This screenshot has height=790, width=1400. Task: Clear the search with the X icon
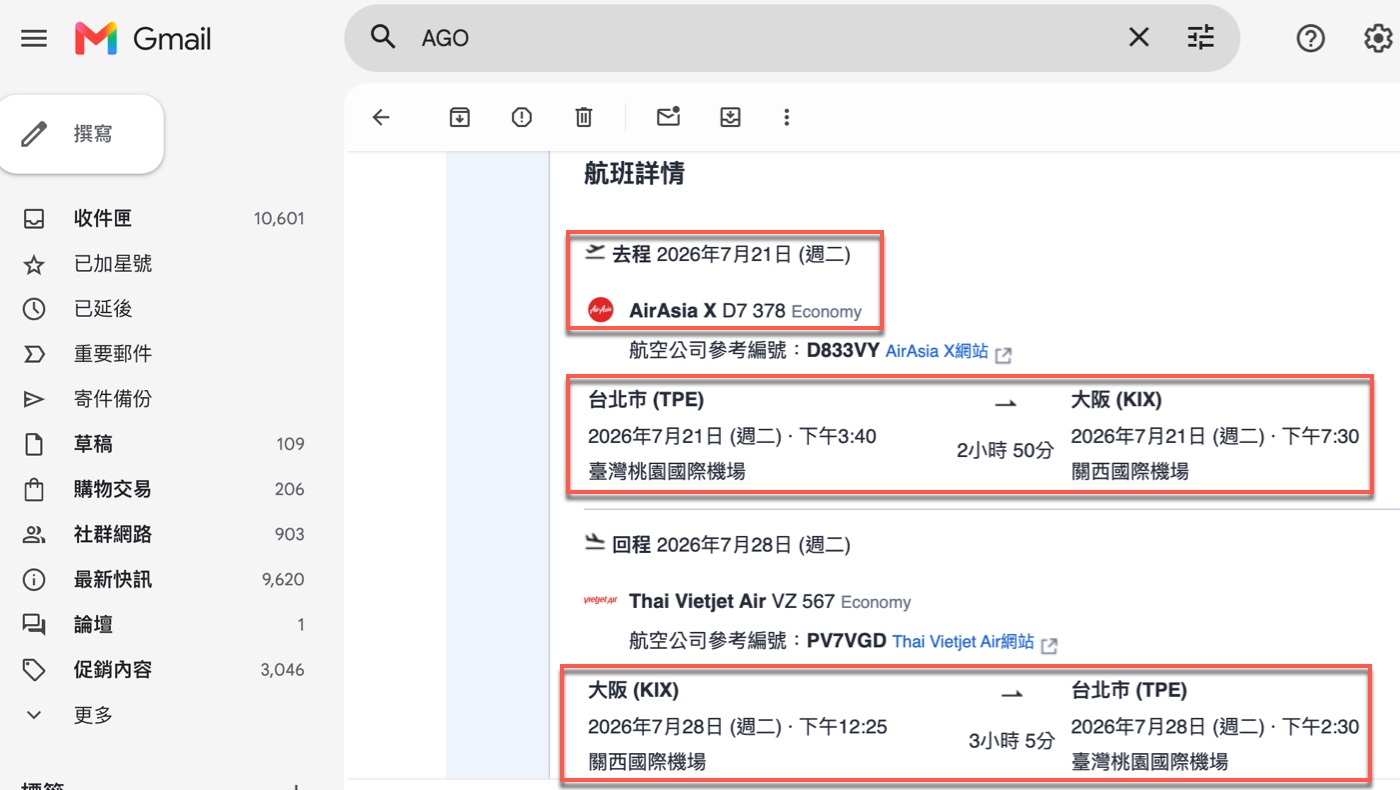pos(1138,38)
